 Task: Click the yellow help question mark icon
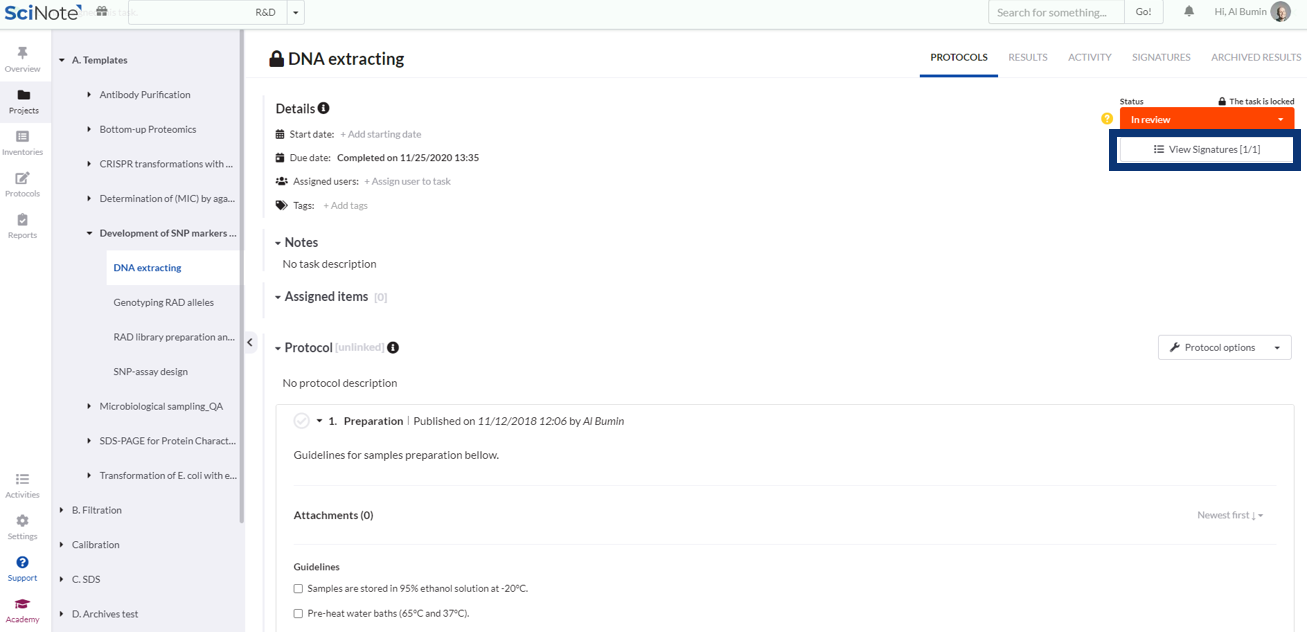tap(1107, 119)
